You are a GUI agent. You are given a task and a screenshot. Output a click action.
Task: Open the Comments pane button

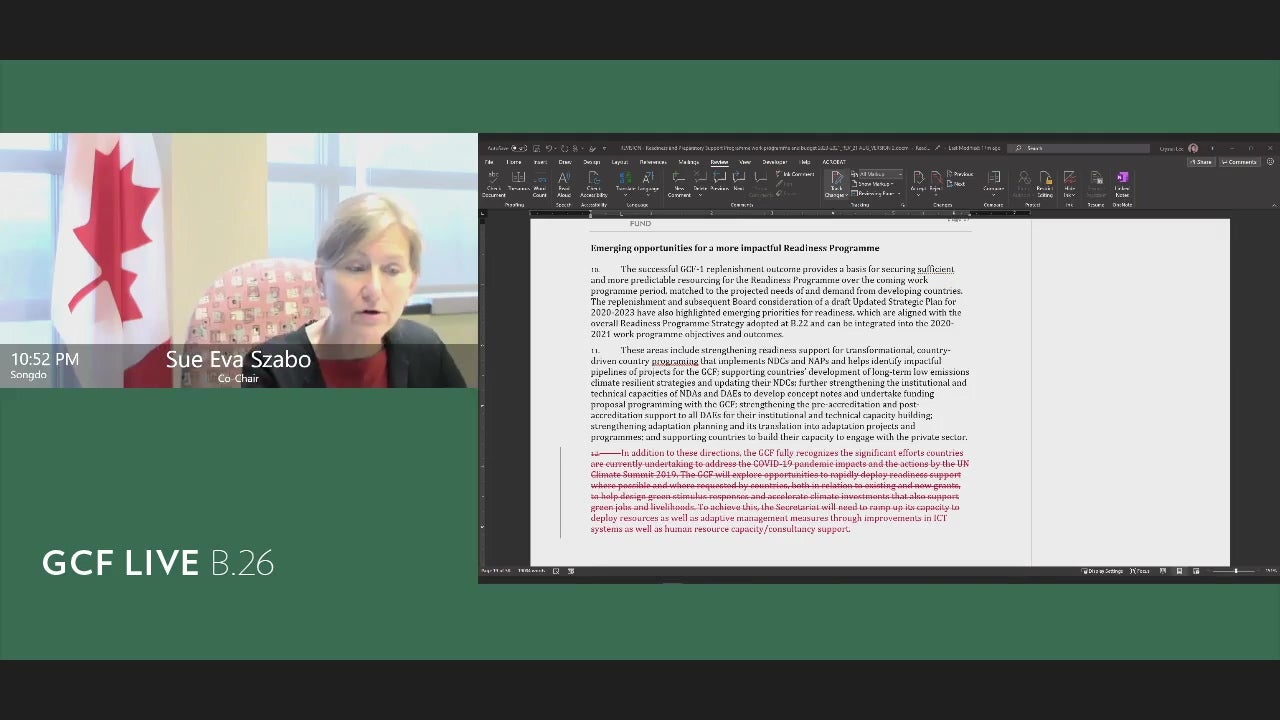pos(1240,162)
